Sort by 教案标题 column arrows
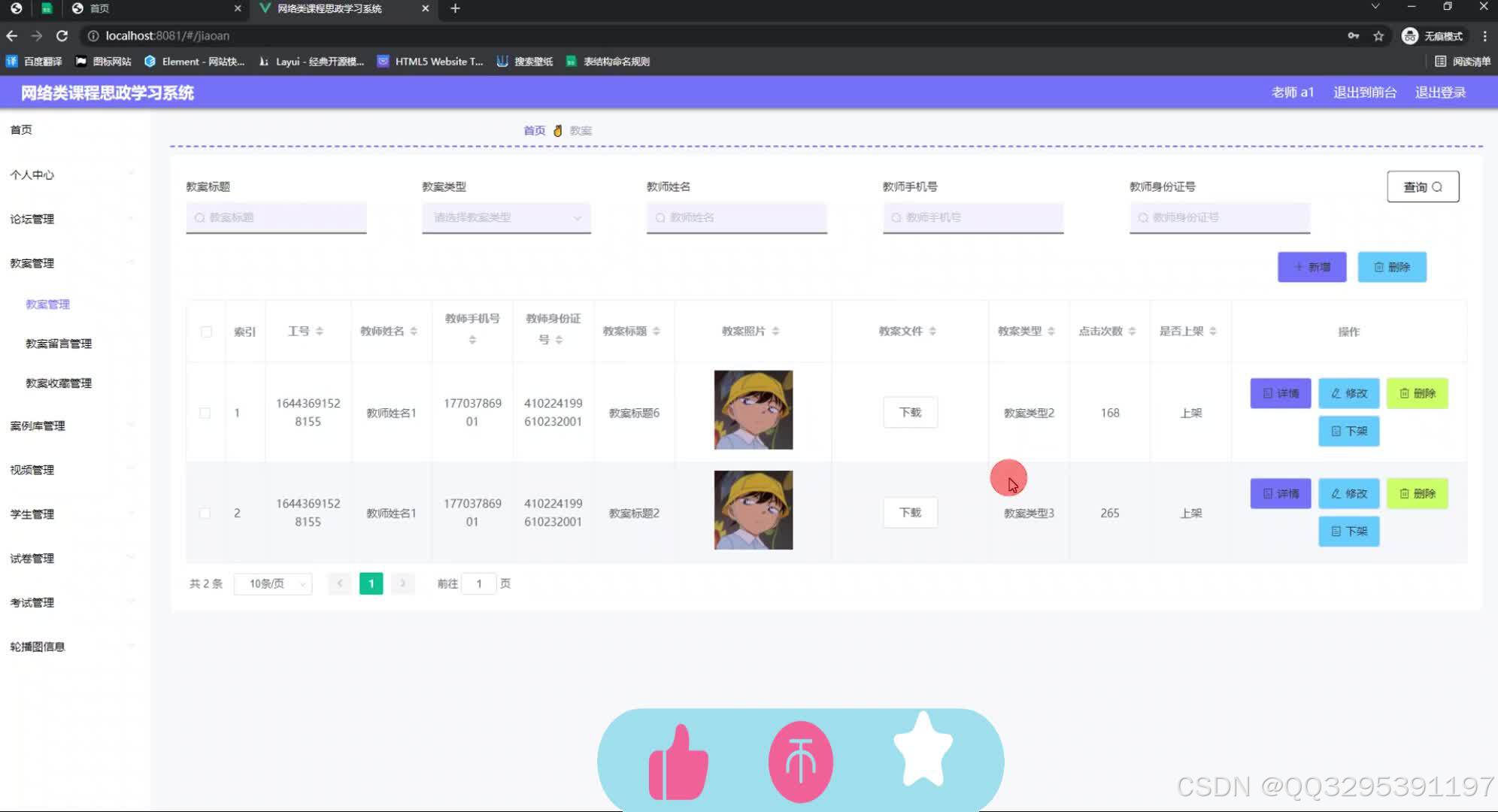 tap(657, 332)
